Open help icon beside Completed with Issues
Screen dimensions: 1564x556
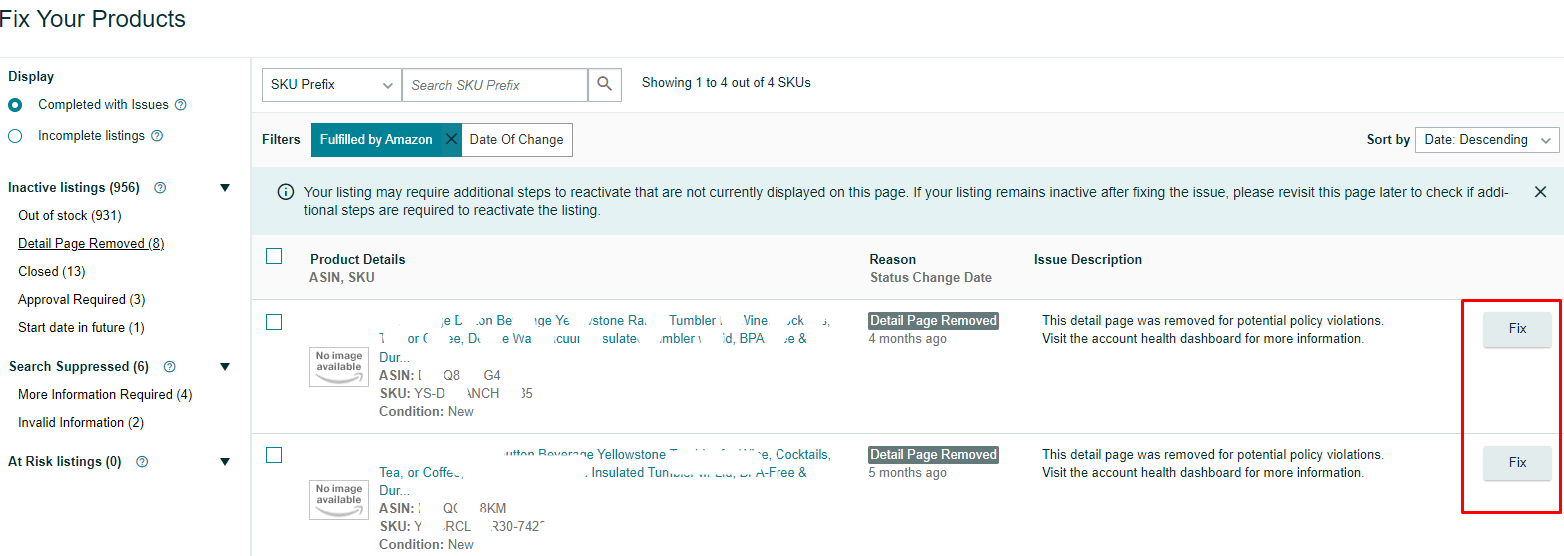(181, 105)
